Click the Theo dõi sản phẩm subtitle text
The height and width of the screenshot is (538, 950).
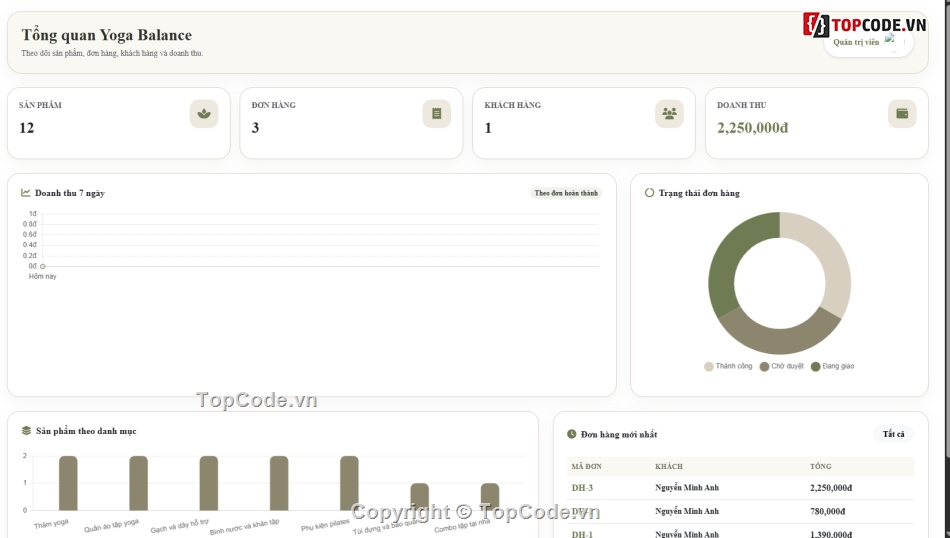click(112, 53)
